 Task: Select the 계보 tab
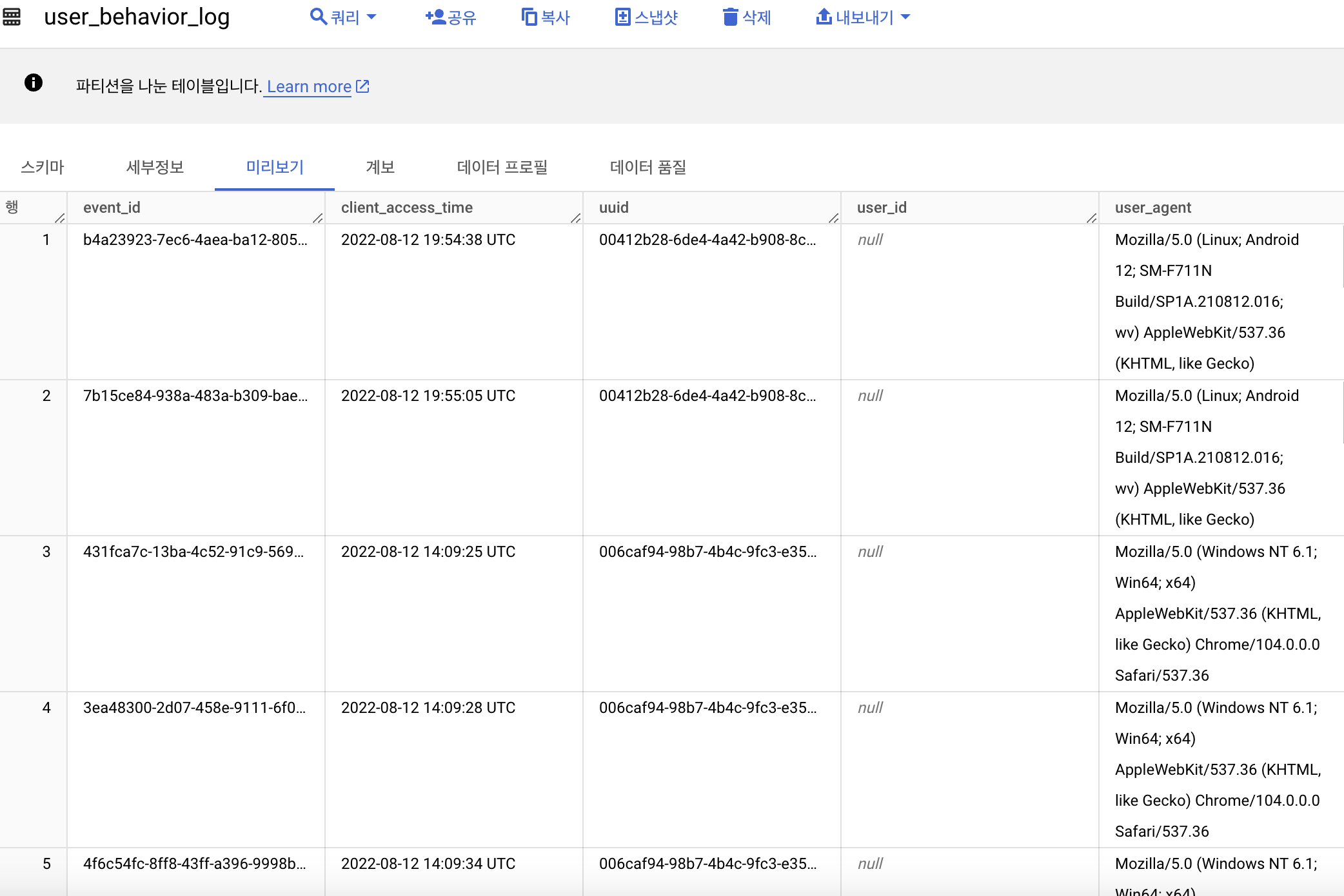(x=380, y=167)
